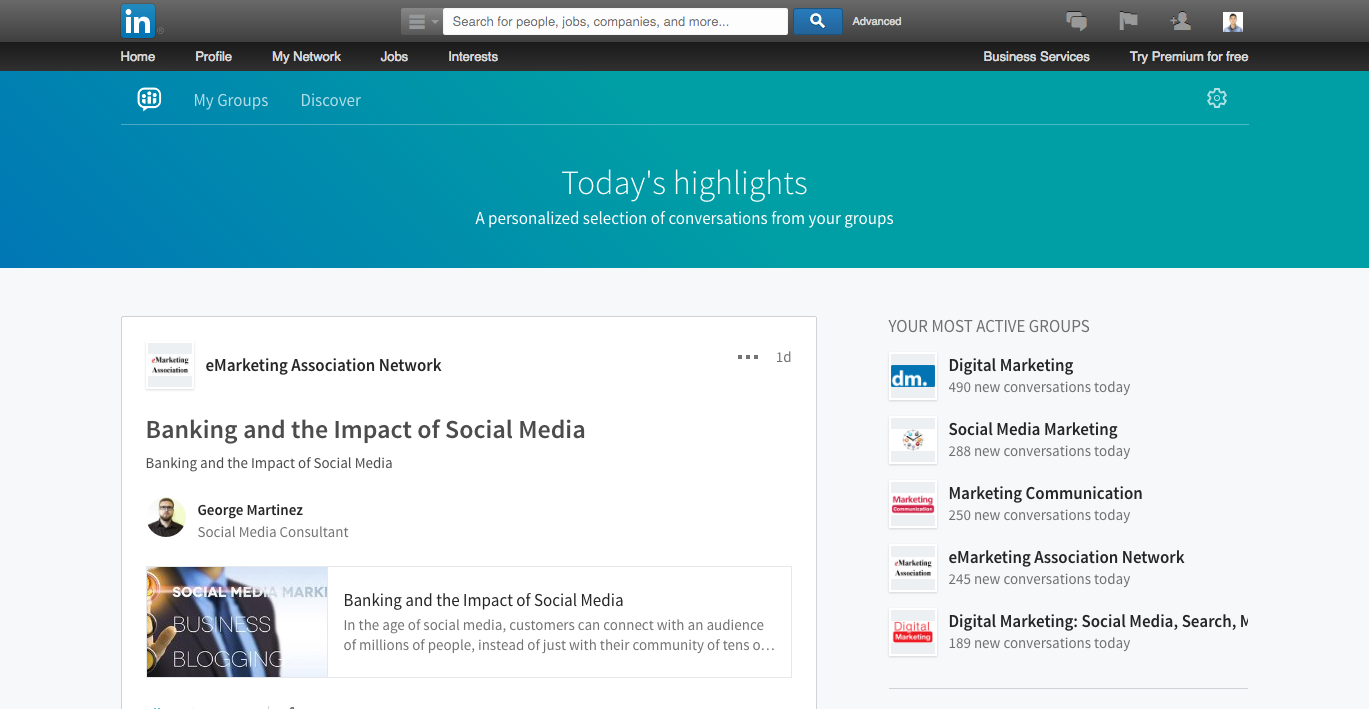This screenshot has height=709, width=1369.
Task: Switch to the Discover tab
Action: pyautogui.click(x=331, y=100)
